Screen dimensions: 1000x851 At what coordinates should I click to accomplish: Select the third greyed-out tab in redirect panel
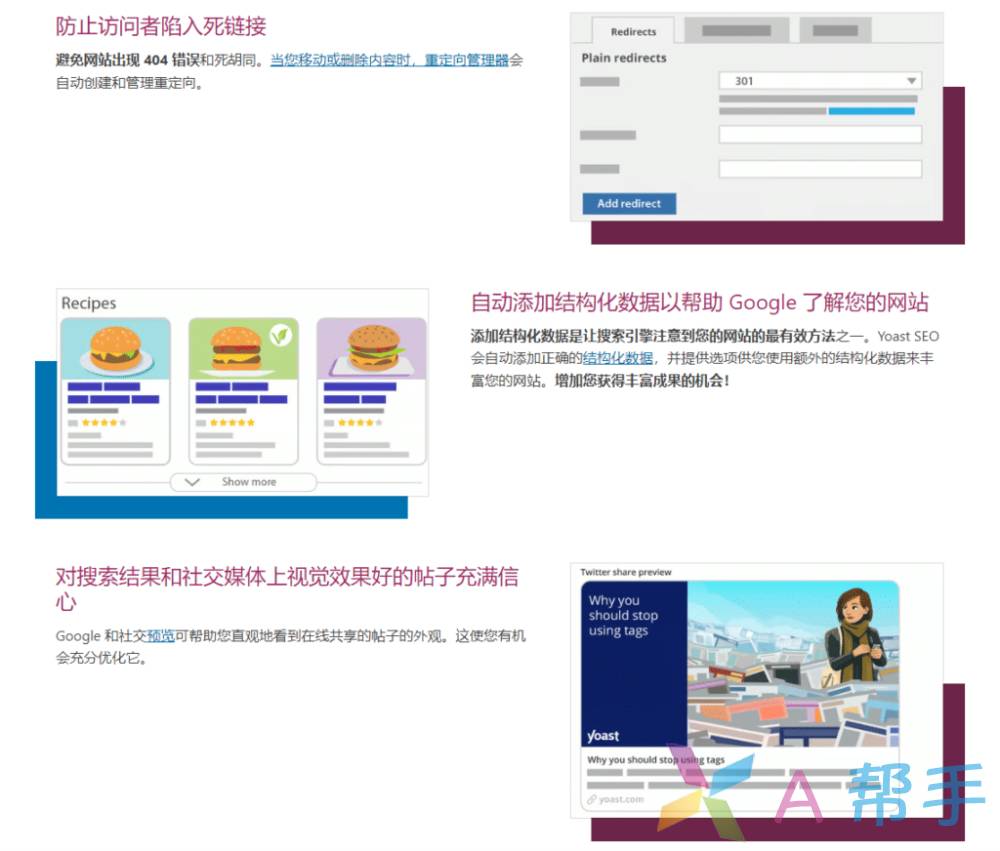834,31
